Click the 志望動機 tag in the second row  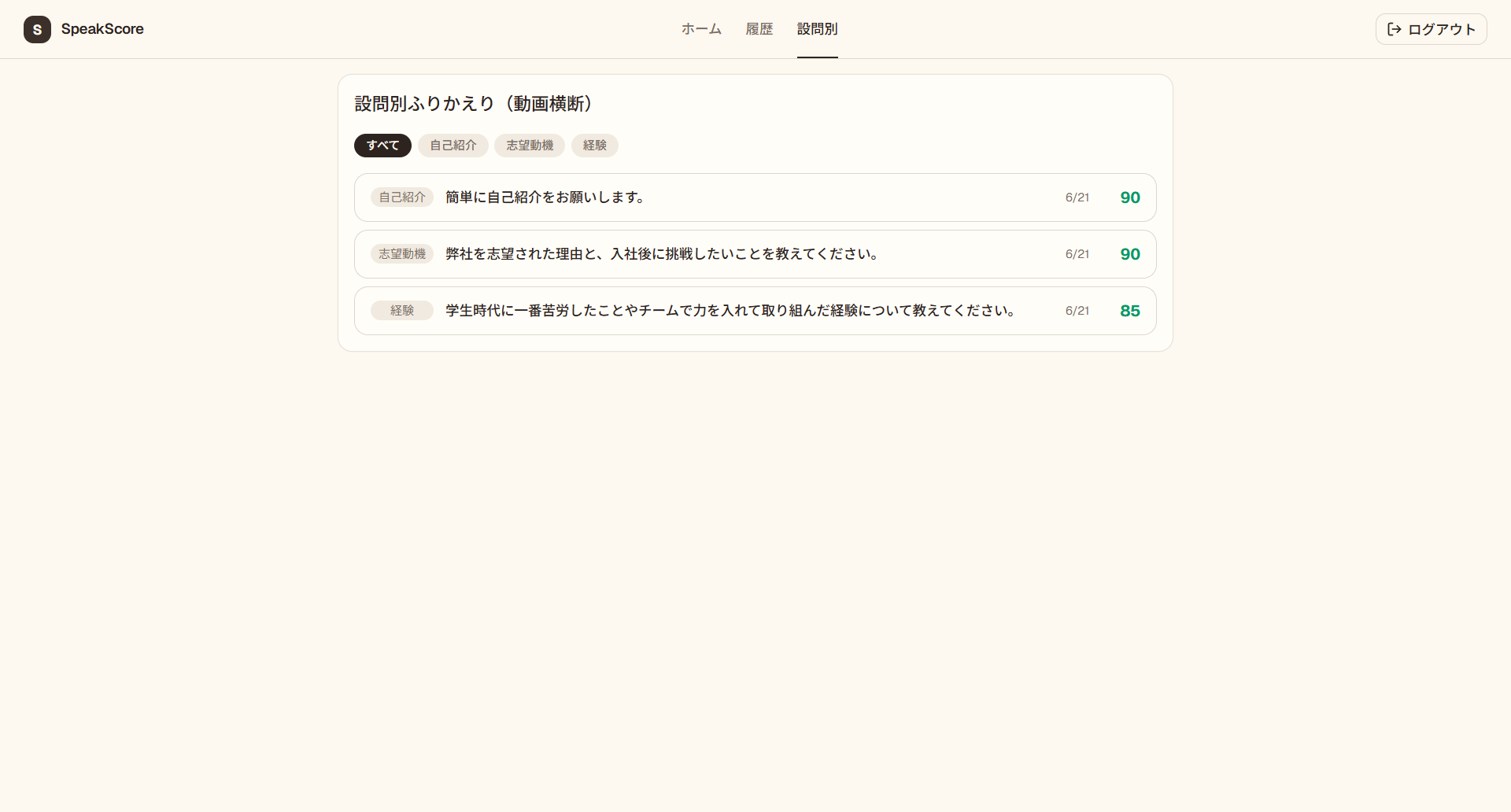pyautogui.click(x=402, y=254)
